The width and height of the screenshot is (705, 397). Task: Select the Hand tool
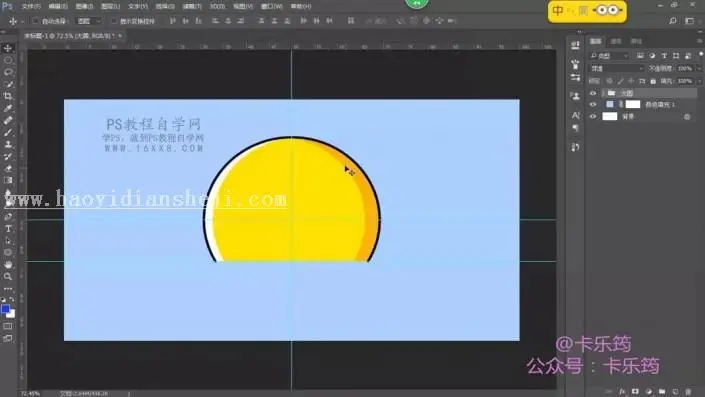(x=8, y=264)
